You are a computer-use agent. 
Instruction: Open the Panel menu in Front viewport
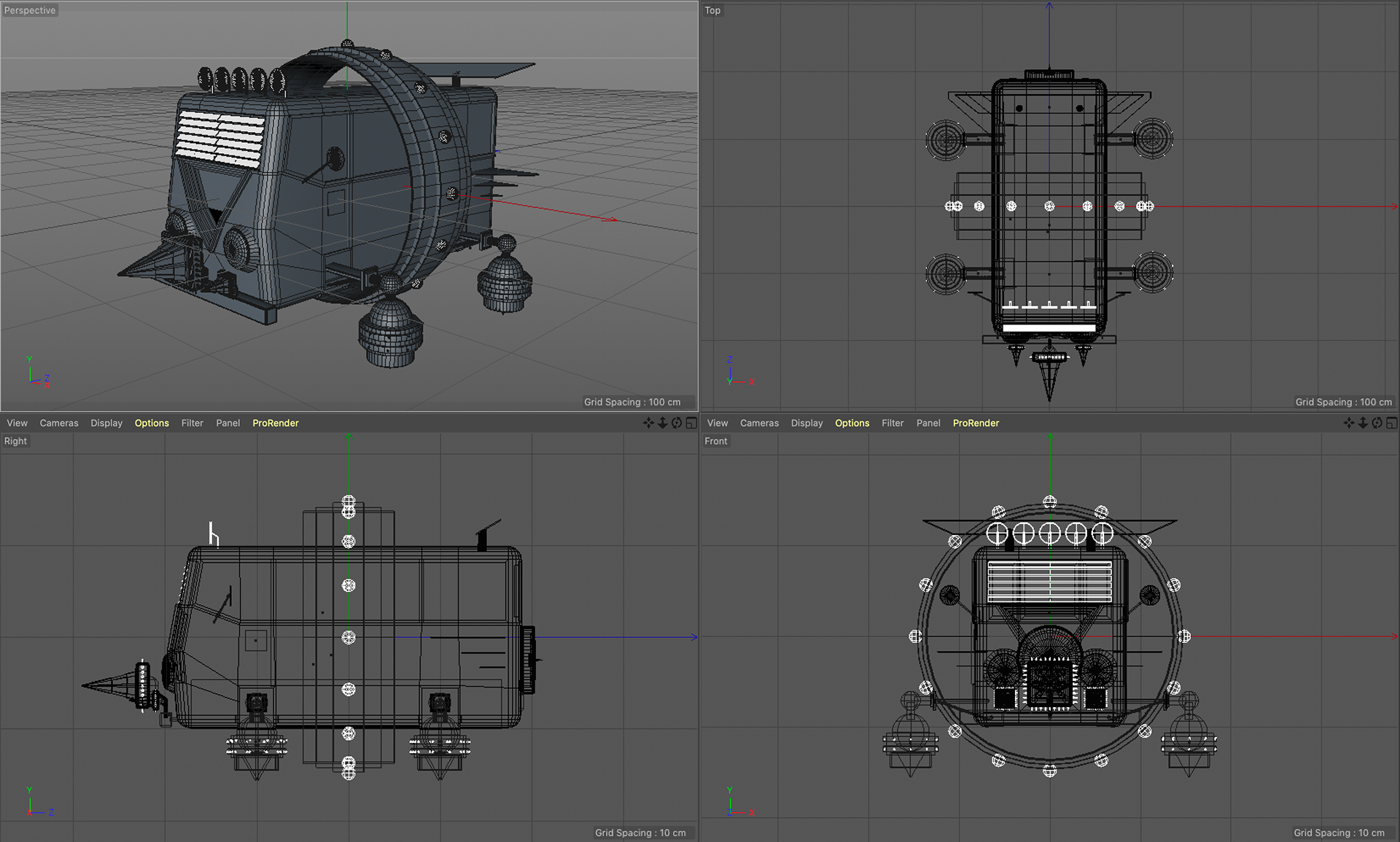(928, 423)
